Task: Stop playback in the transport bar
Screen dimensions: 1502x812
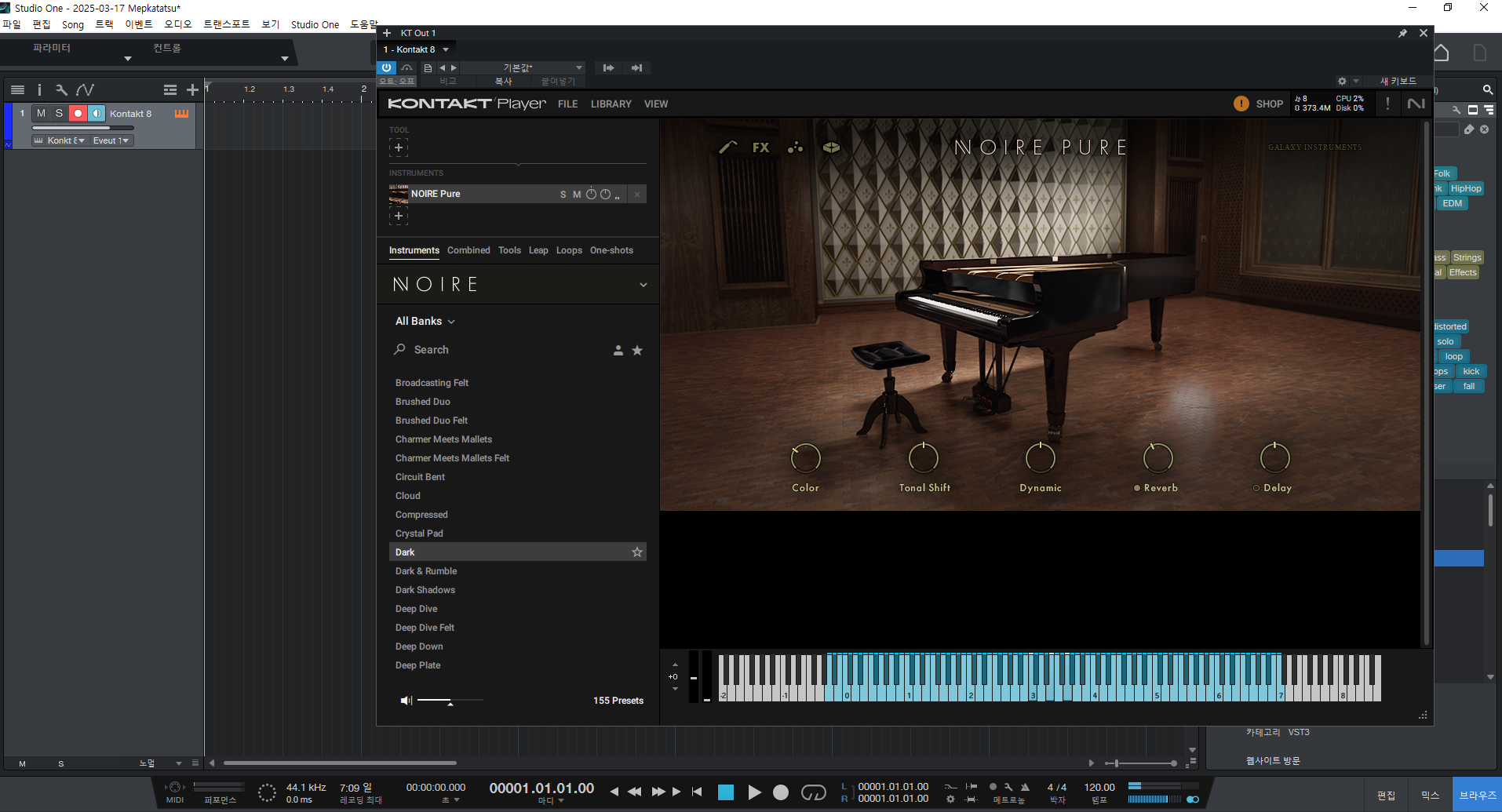Action: tap(726, 792)
